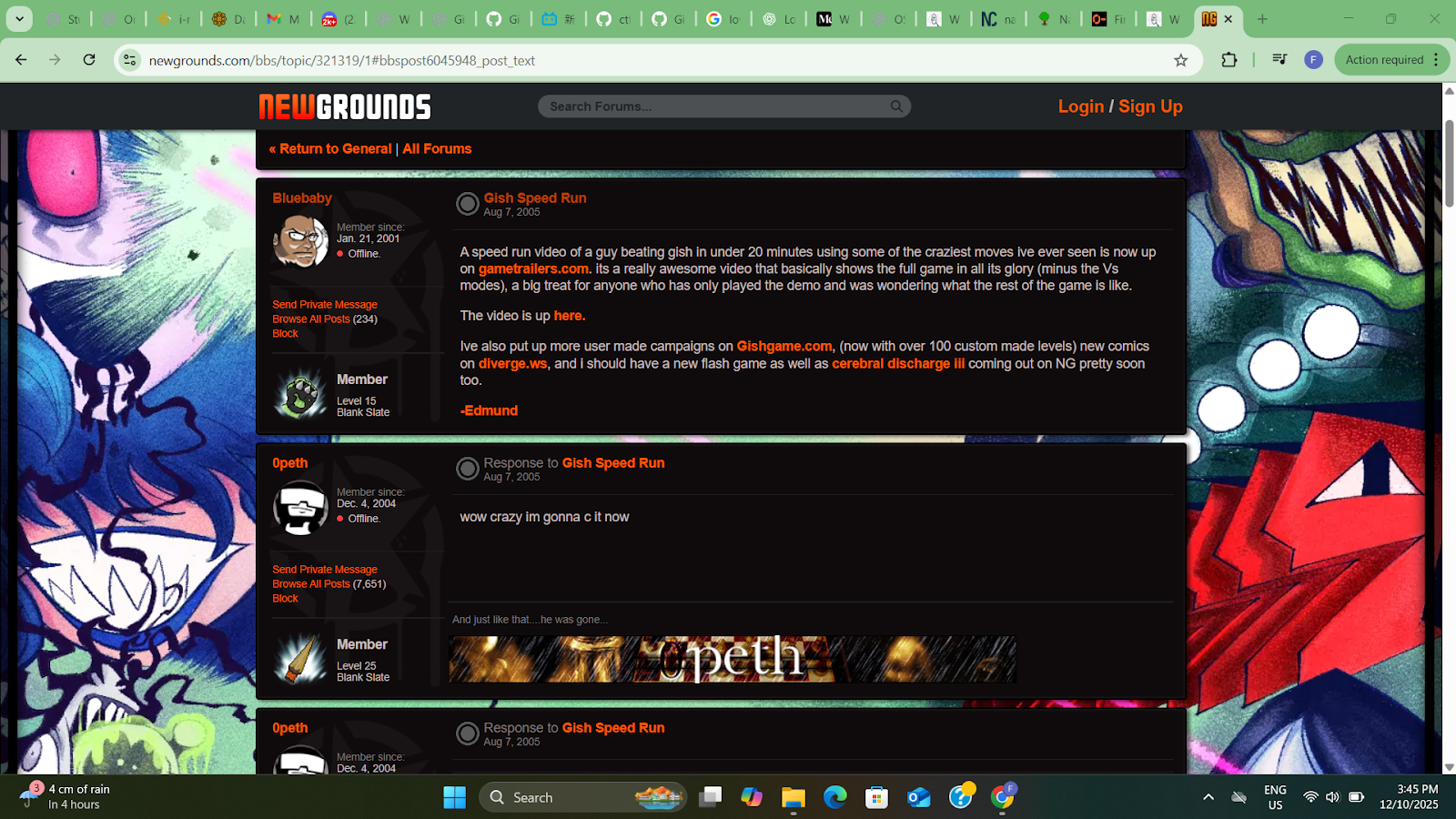The height and width of the screenshot is (819, 1456).
Task: Open Microsoft Store from taskbar
Action: coord(876,797)
